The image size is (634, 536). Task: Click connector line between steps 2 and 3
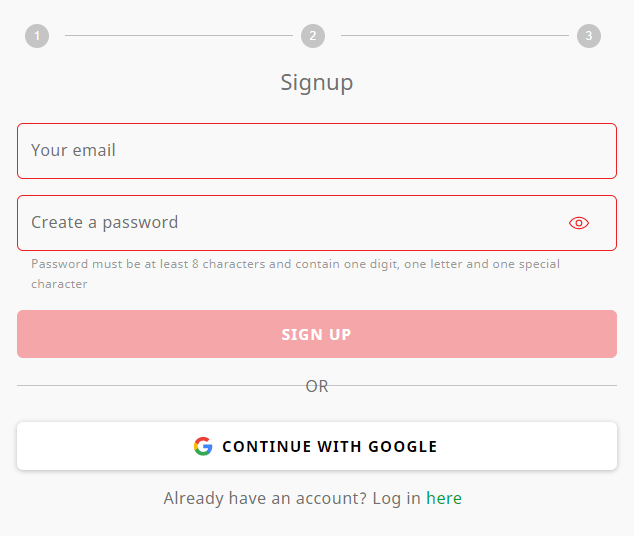455,36
